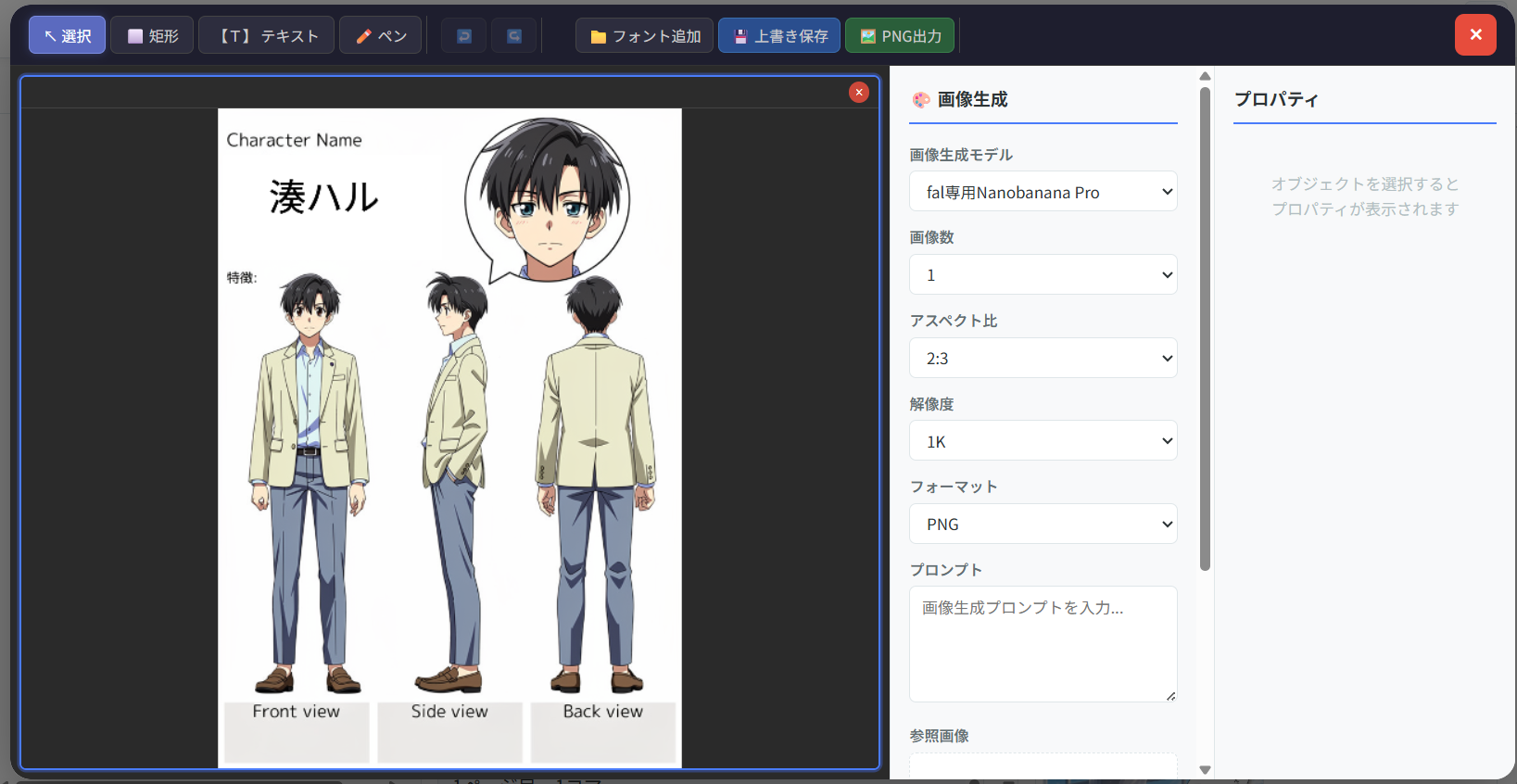This screenshot has width=1517, height=784.
Task: Export the image via PNG出力
Action: pos(900,35)
